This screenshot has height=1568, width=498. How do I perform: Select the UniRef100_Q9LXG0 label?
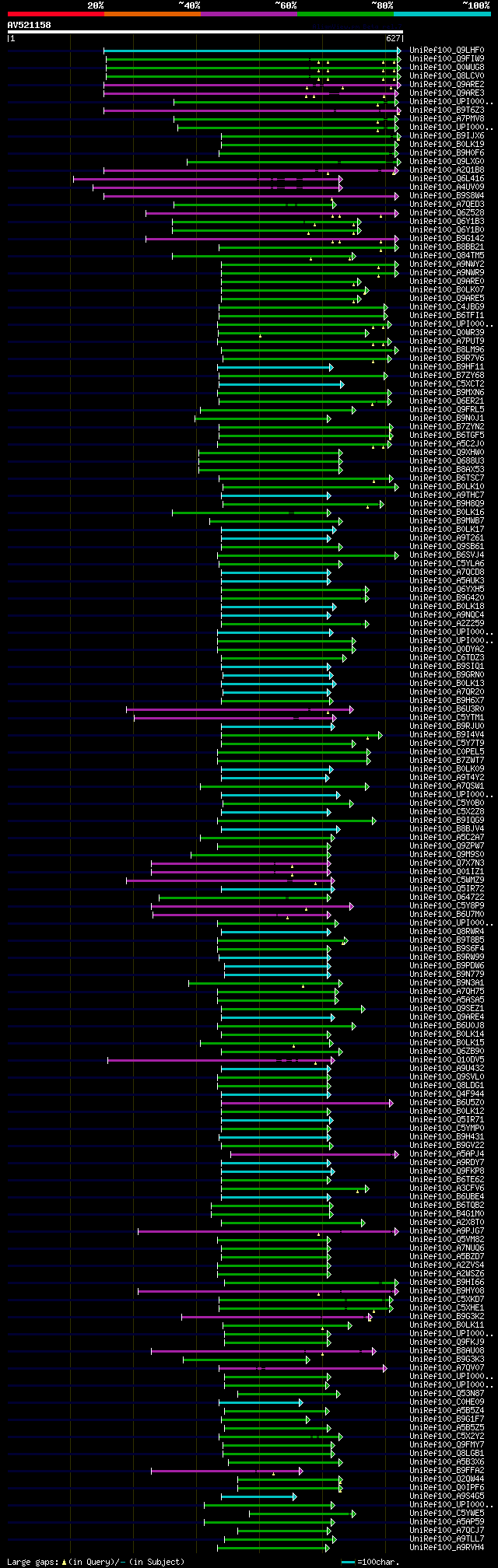447,162
